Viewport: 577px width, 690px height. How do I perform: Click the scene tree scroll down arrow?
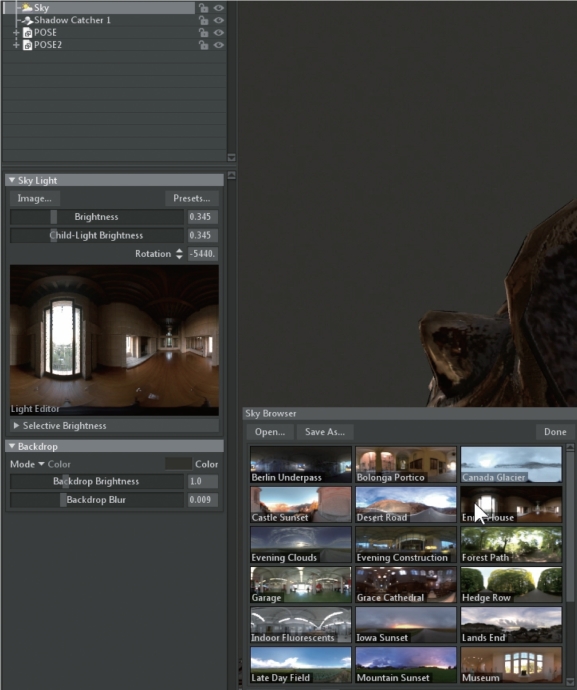232,158
